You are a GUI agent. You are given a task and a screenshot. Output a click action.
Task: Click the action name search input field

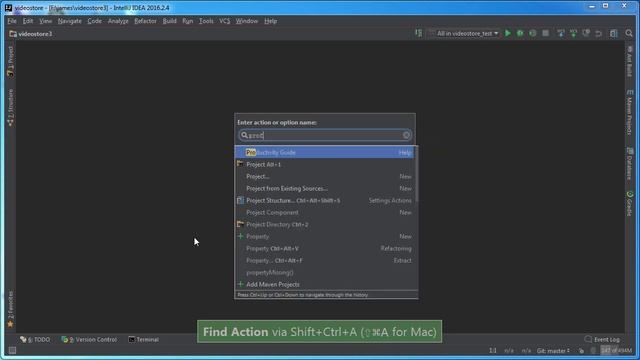pyautogui.click(x=325, y=135)
